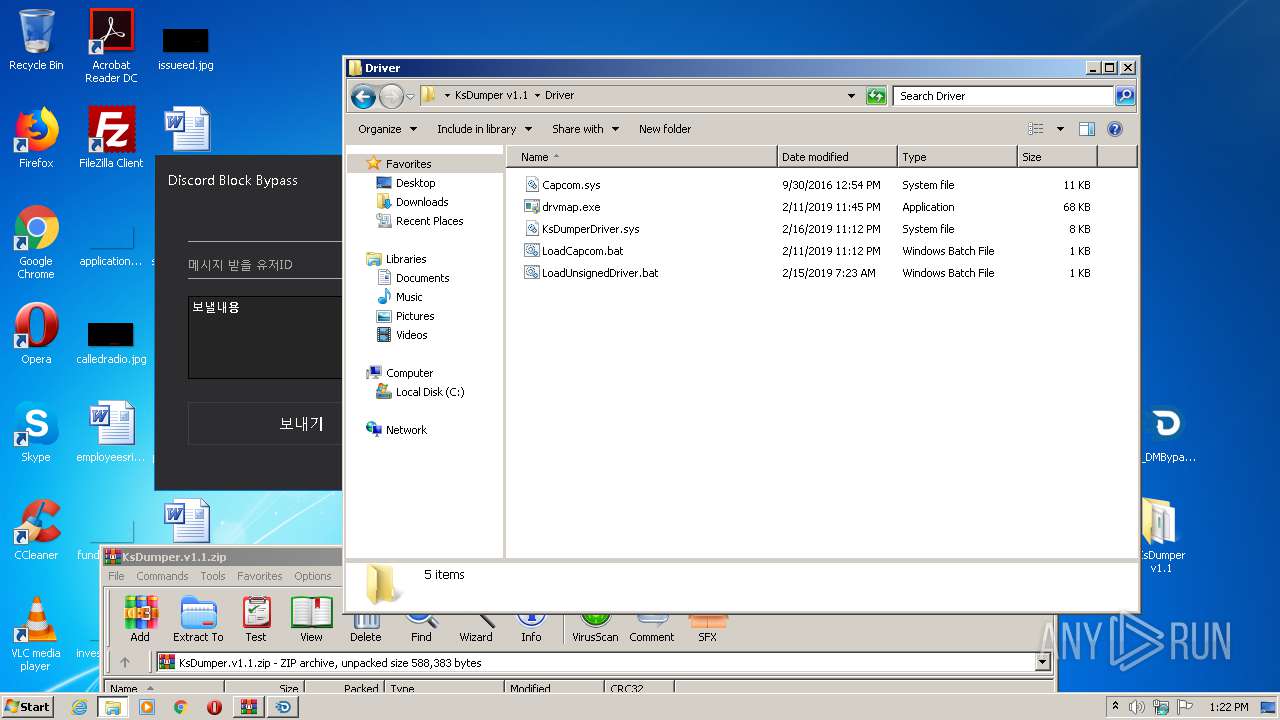
Task: Click the volume speaker tray icon
Action: pos(1137,707)
